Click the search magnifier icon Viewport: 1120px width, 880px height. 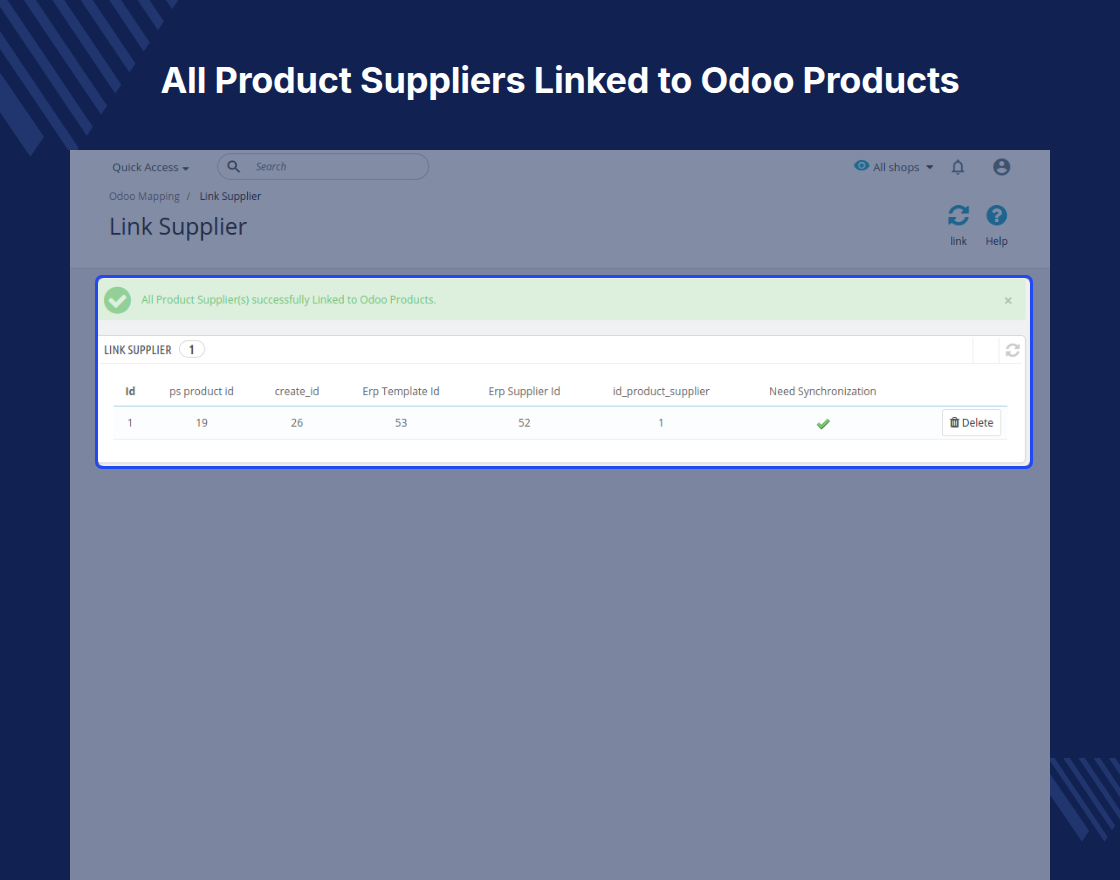click(x=234, y=166)
